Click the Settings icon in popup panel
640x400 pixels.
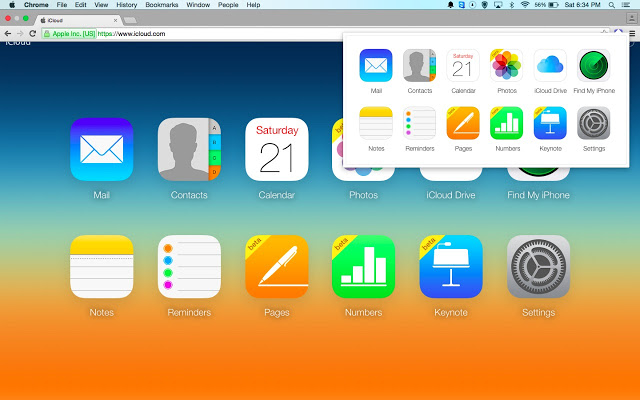pyautogui.click(x=594, y=123)
